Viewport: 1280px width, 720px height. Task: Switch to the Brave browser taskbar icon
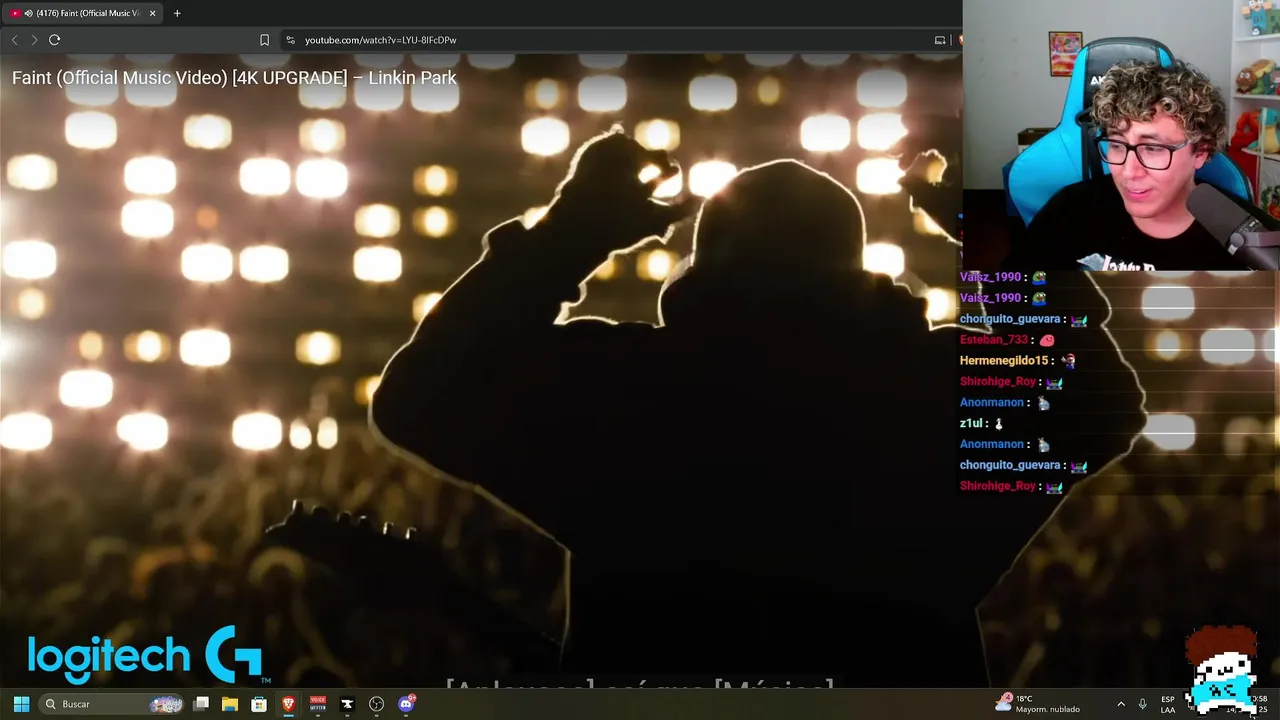click(288, 704)
